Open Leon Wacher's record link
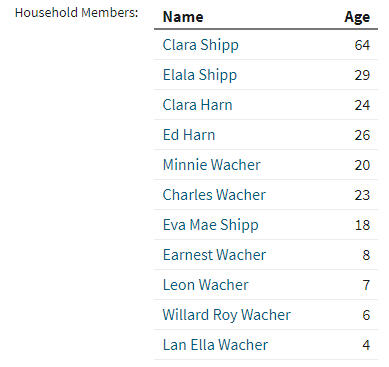 [x=206, y=285]
